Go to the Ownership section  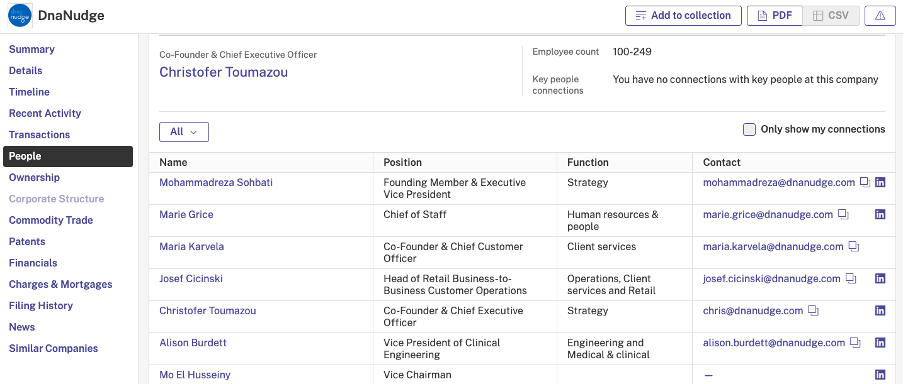[34, 178]
